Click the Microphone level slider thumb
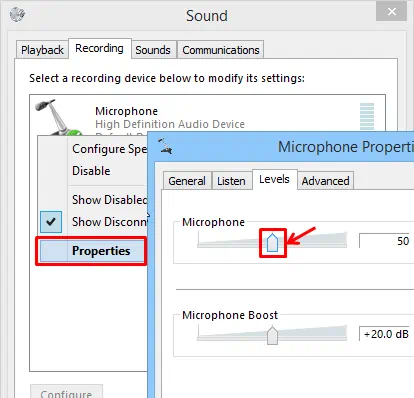Viewport: 414px width, 398px height. 273,242
